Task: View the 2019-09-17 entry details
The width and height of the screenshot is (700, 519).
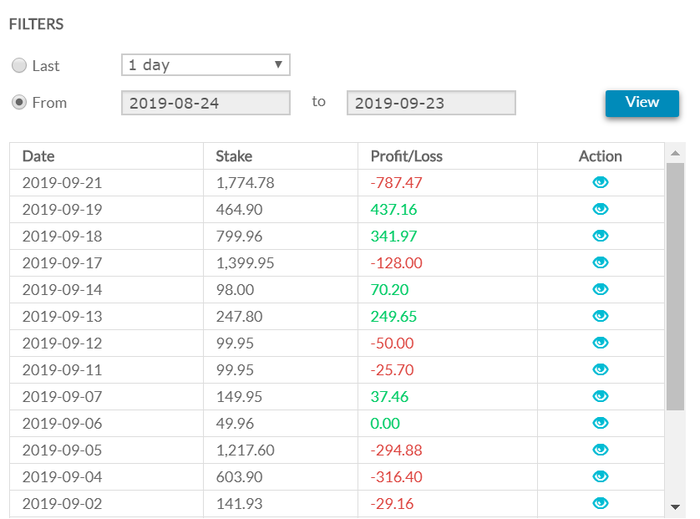Action: 600,262
